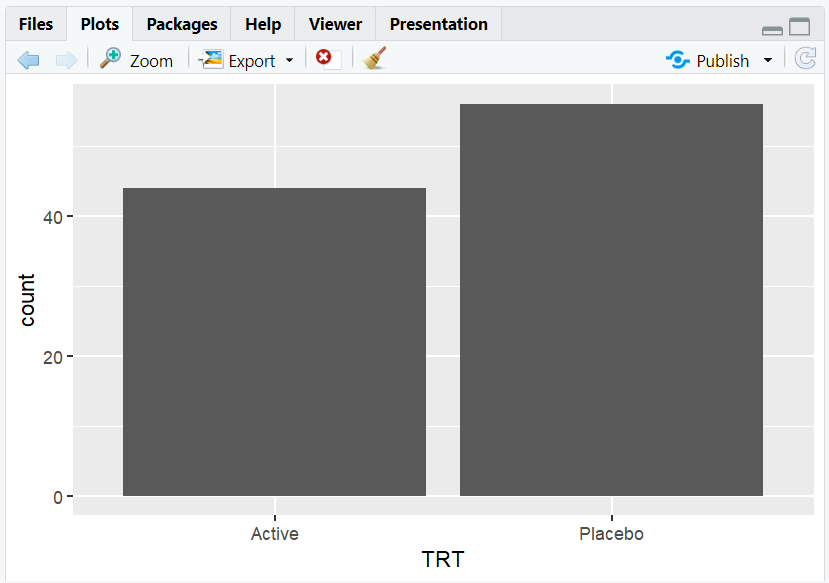This screenshot has height=583, width=829.
Task: Open the Packages tab
Action: pyautogui.click(x=182, y=24)
